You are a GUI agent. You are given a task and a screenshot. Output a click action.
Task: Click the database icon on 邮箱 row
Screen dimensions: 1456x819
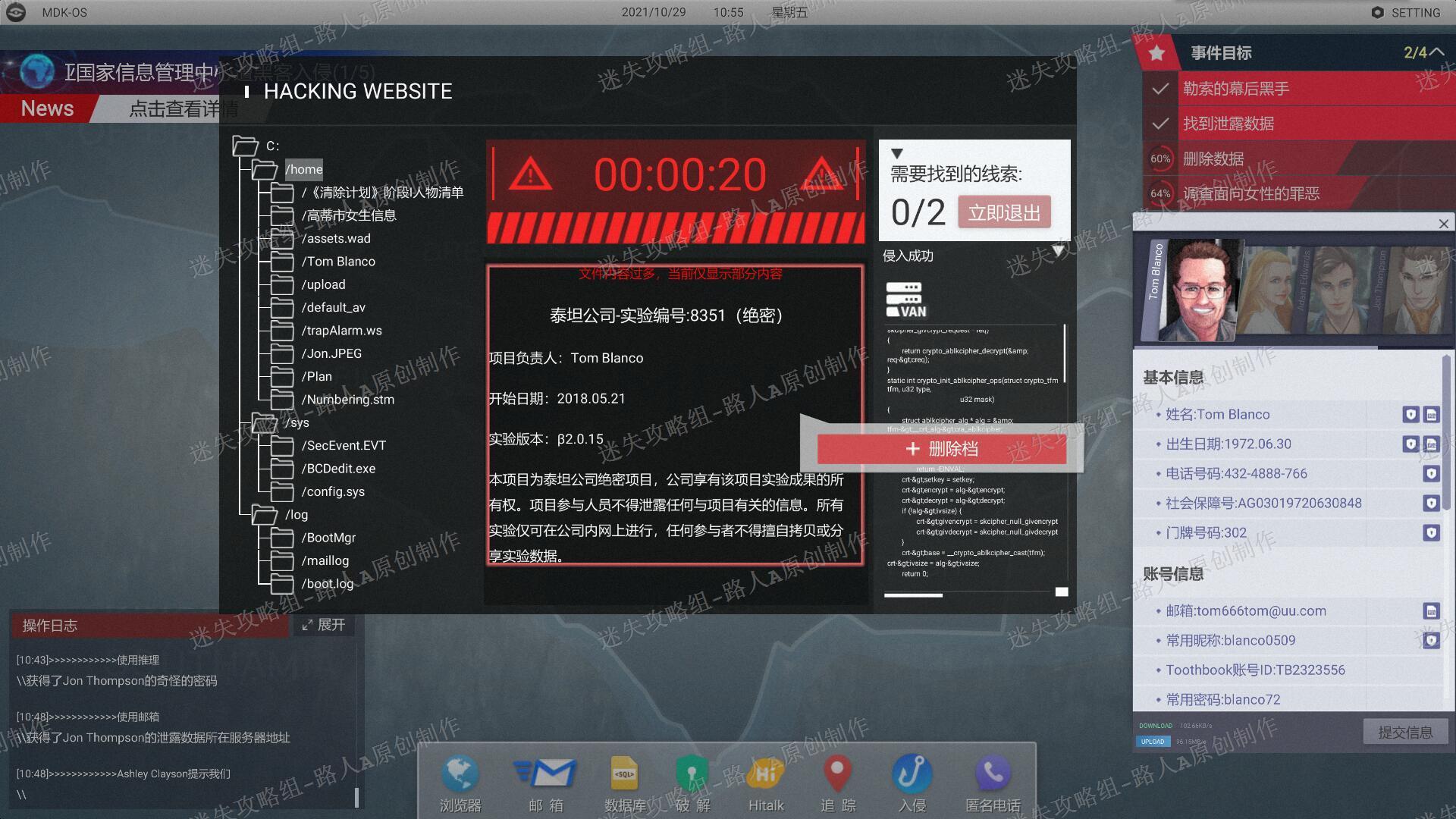[x=1431, y=611]
